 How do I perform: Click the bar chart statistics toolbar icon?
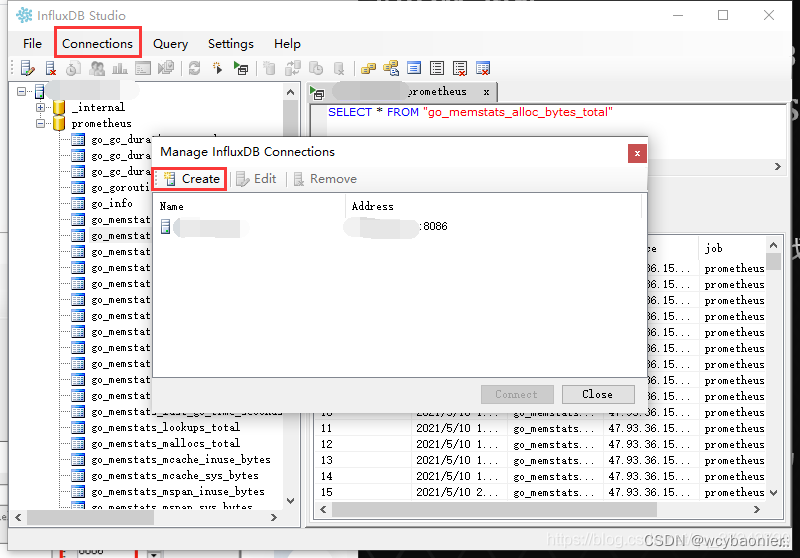(x=119, y=68)
